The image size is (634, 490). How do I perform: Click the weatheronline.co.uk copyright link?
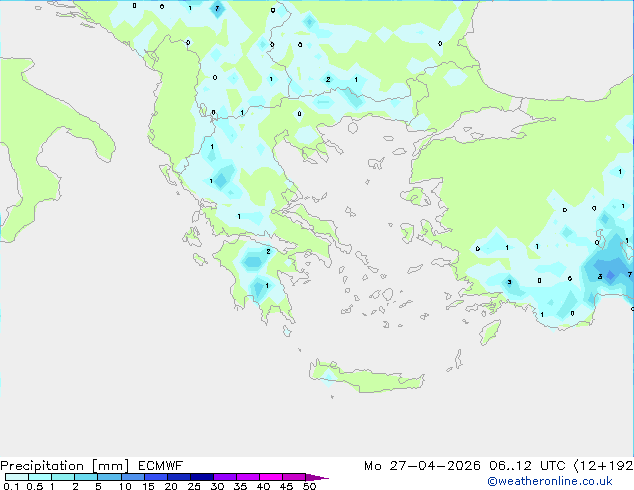tap(550, 481)
